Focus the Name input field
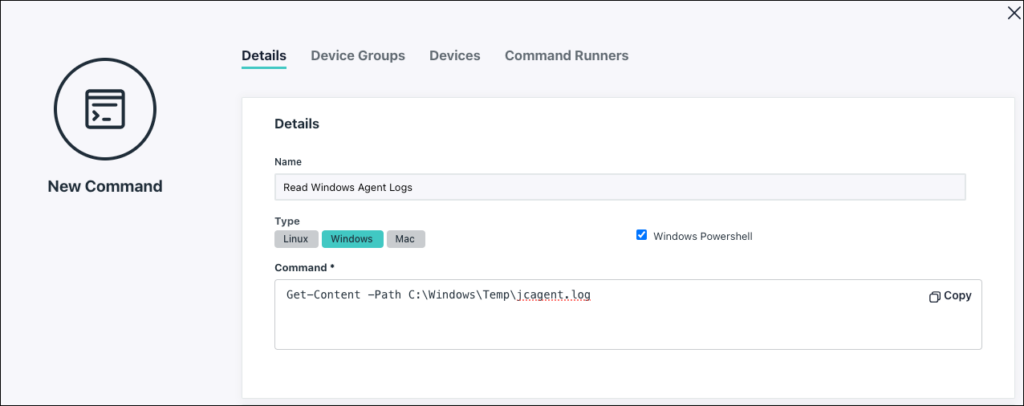This screenshot has width=1024, height=406. tap(619, 187)
